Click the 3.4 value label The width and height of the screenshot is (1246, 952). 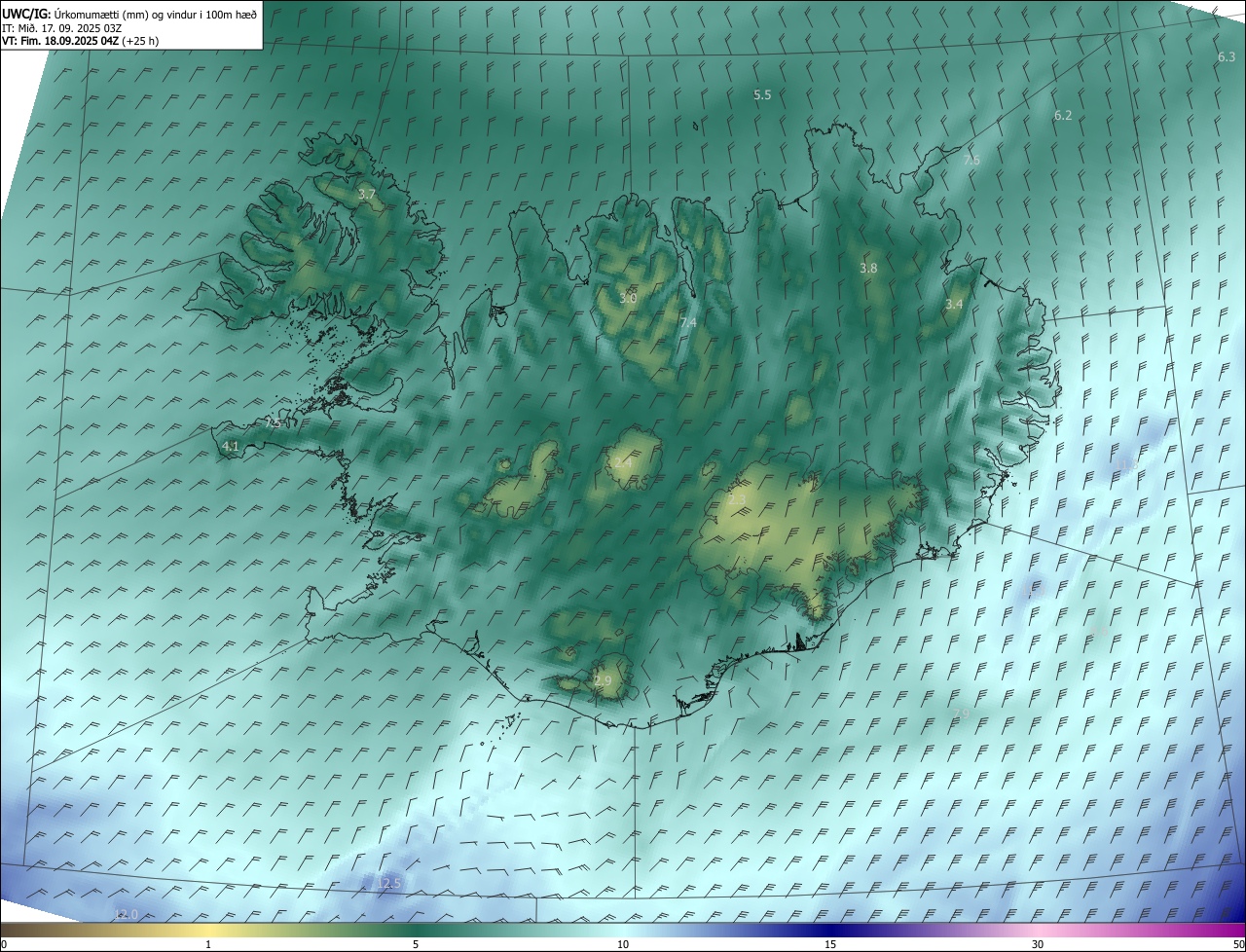[x=954, y=305]
